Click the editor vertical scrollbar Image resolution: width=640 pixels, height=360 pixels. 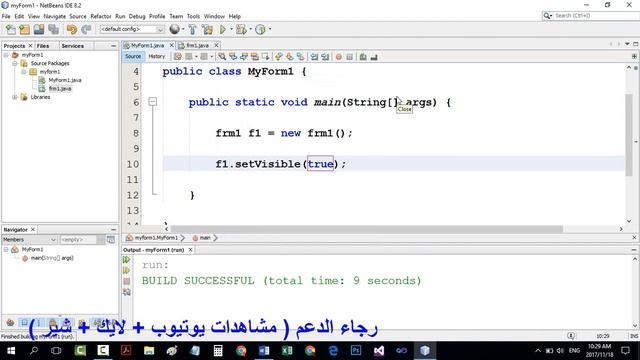[629, 135]
